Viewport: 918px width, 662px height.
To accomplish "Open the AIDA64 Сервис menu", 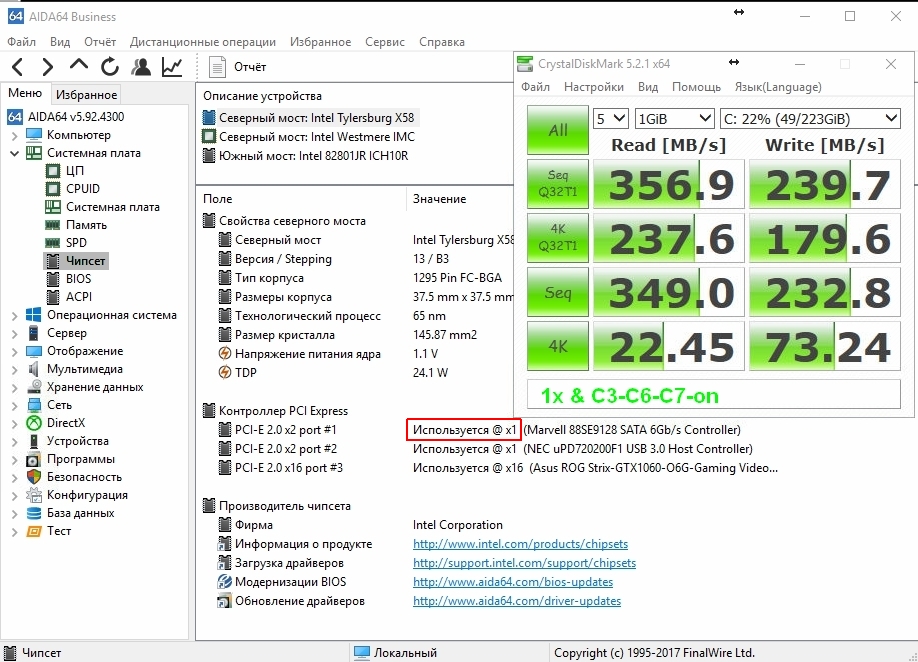I will [385, 42].
